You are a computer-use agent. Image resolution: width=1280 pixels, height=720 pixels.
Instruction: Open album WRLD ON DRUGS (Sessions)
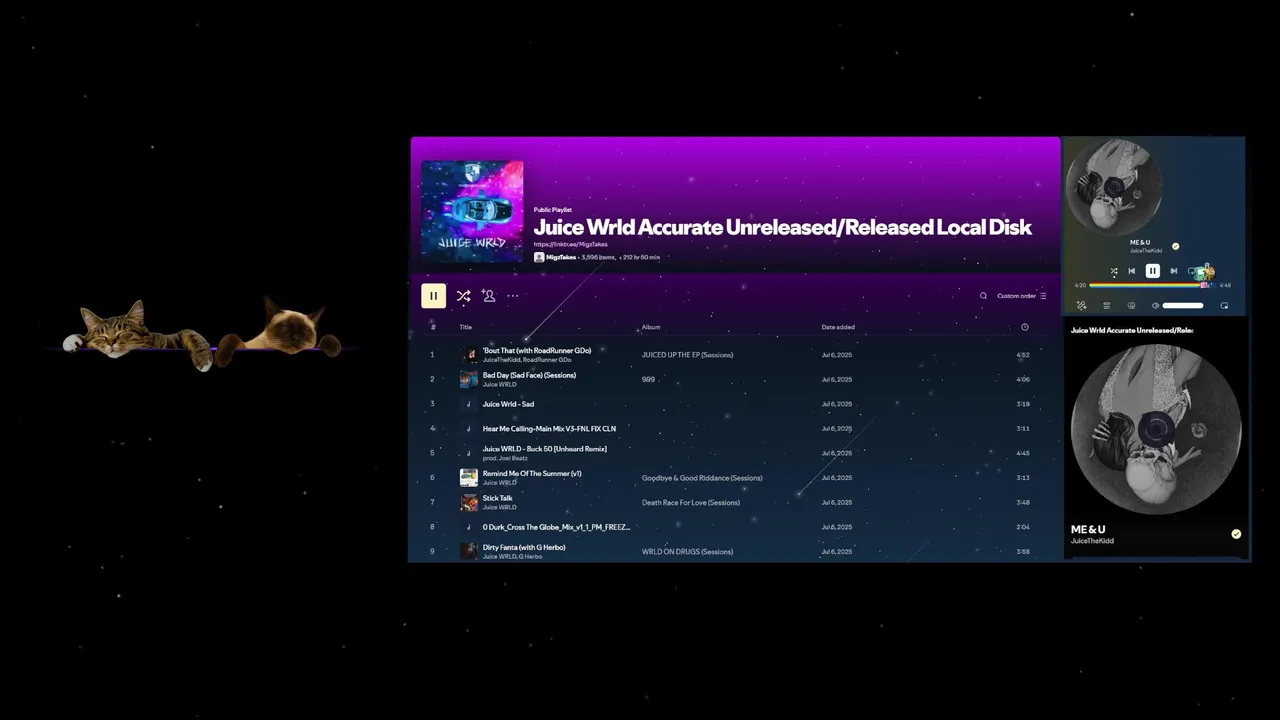[x=687, y=551]
